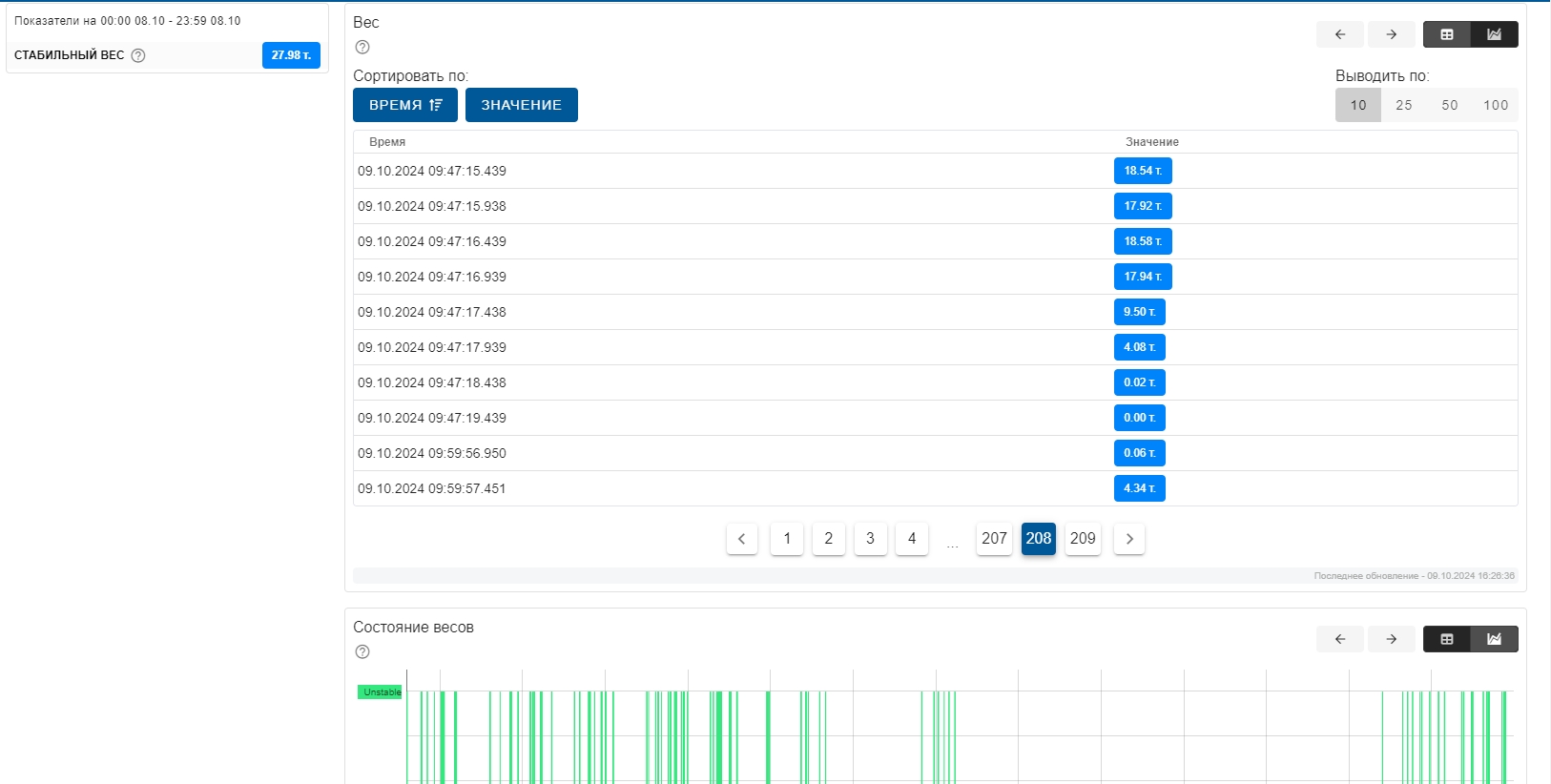Click forward arrow in Состояние весов panel
The width and height of the screenshot is (1551, 784).
[1392, 639]
